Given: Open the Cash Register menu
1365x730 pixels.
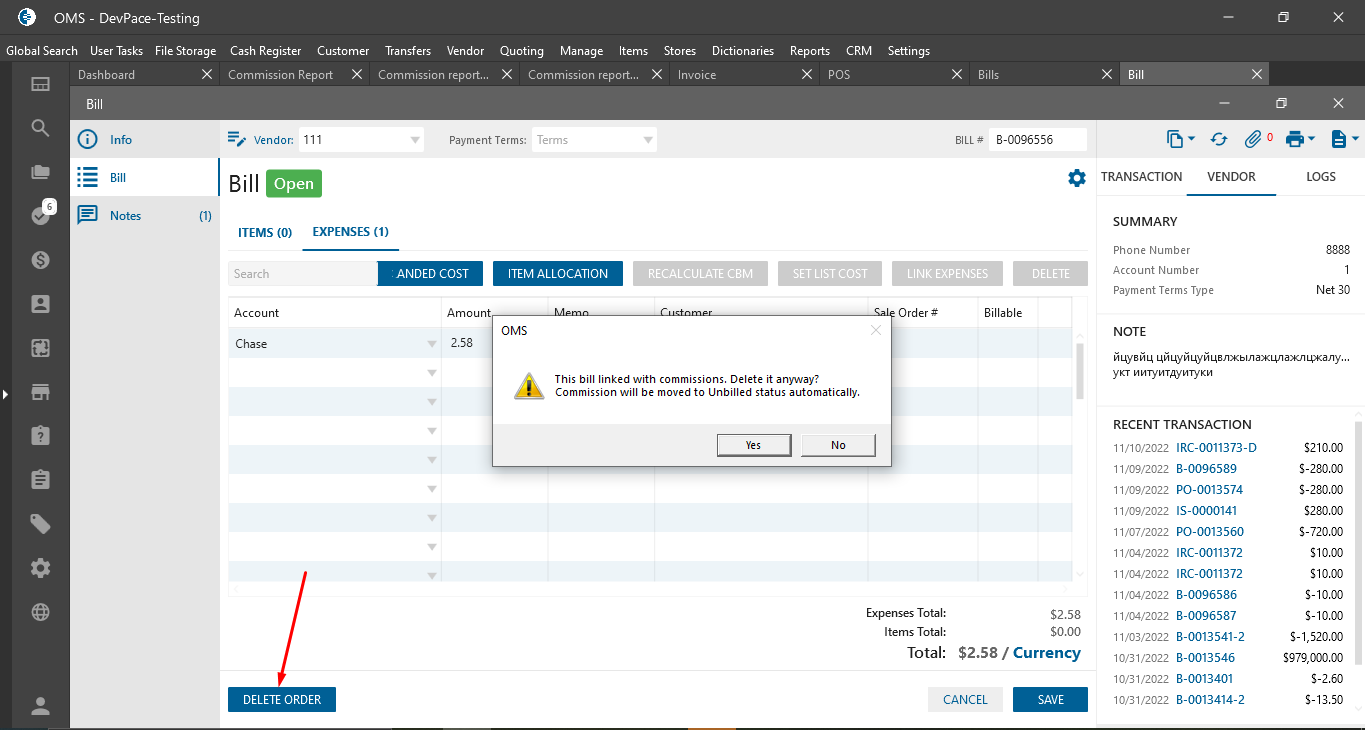Looking at the screenshot, I should pos(265,50).
